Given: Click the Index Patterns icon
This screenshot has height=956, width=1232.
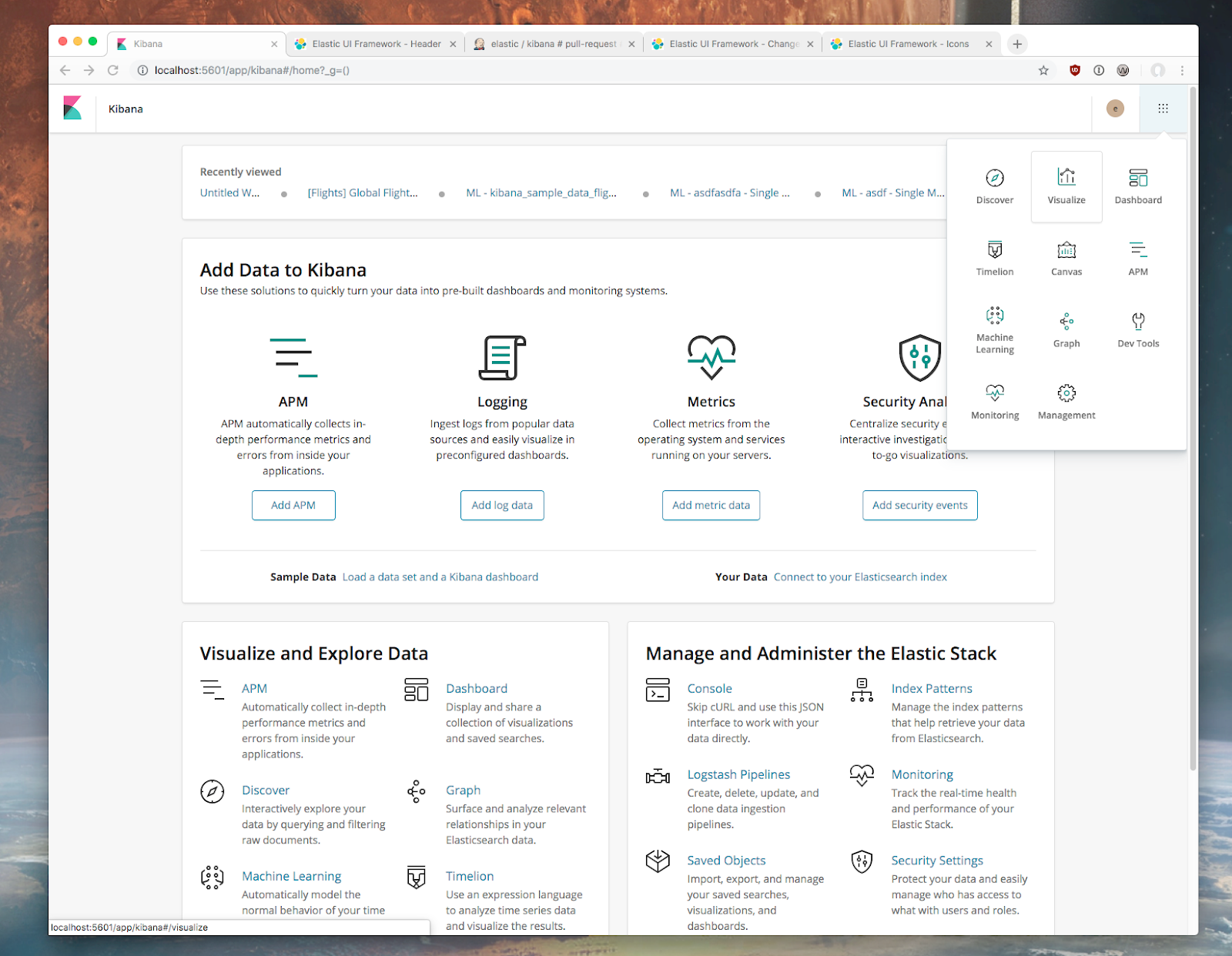Looking at the screenshot, I should (x=862, y=690).
